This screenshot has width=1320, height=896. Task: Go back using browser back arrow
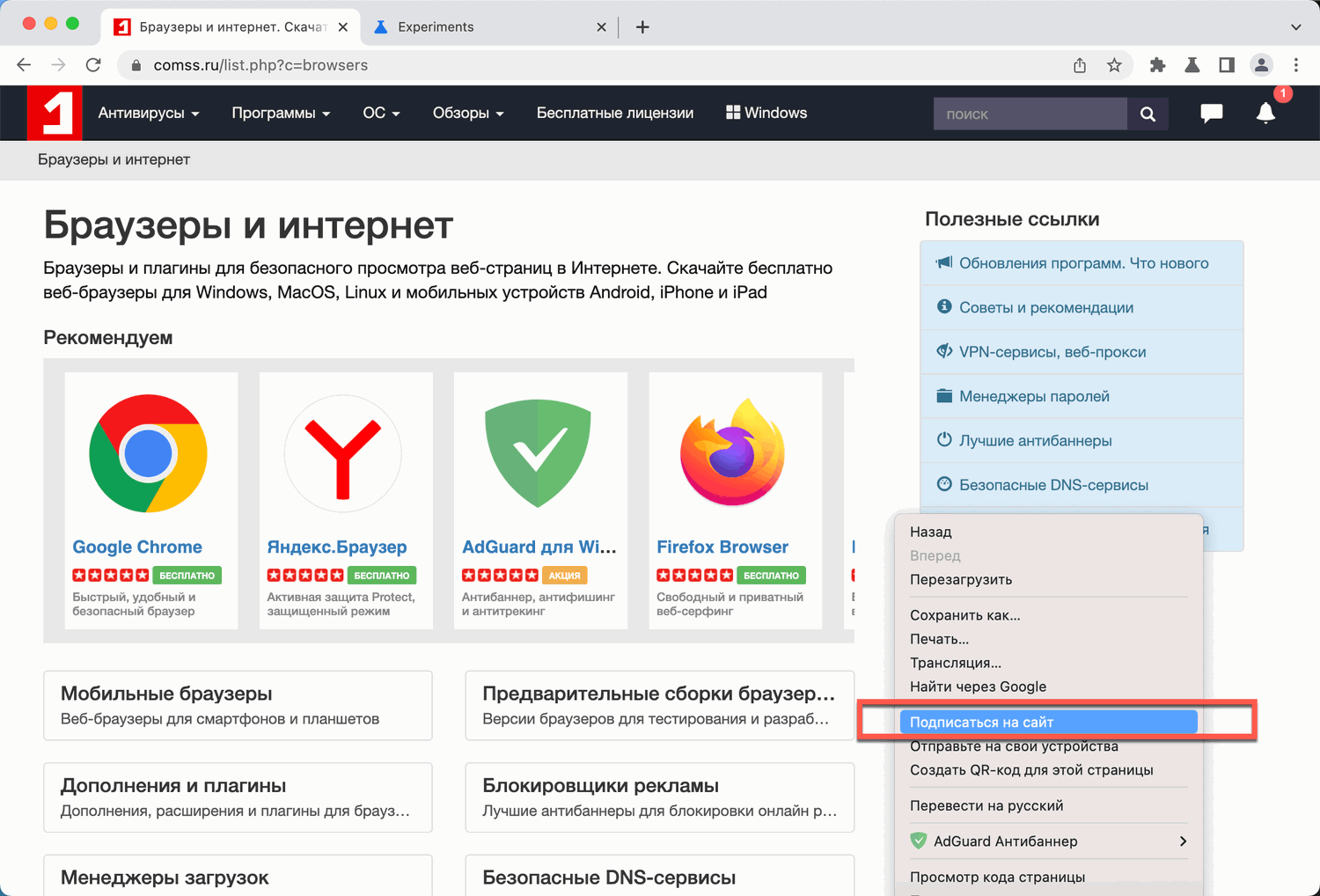click(24, 65)
